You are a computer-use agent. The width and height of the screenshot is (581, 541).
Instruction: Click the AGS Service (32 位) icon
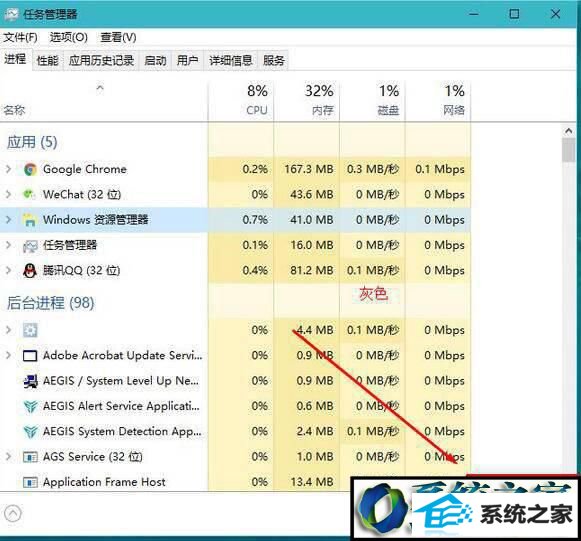point(30,457)
